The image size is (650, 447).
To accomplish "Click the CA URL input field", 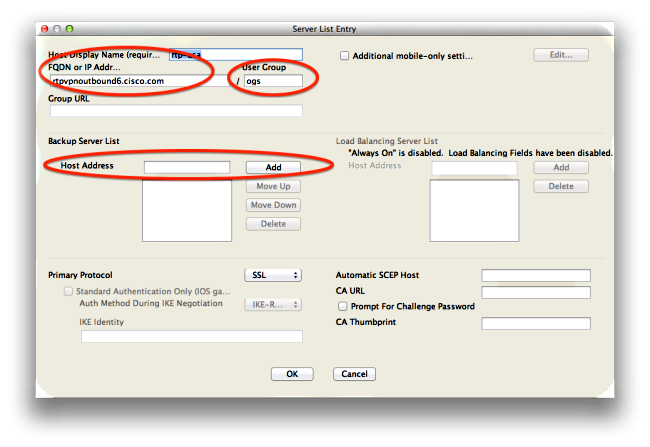I will [x=536, y=292].
